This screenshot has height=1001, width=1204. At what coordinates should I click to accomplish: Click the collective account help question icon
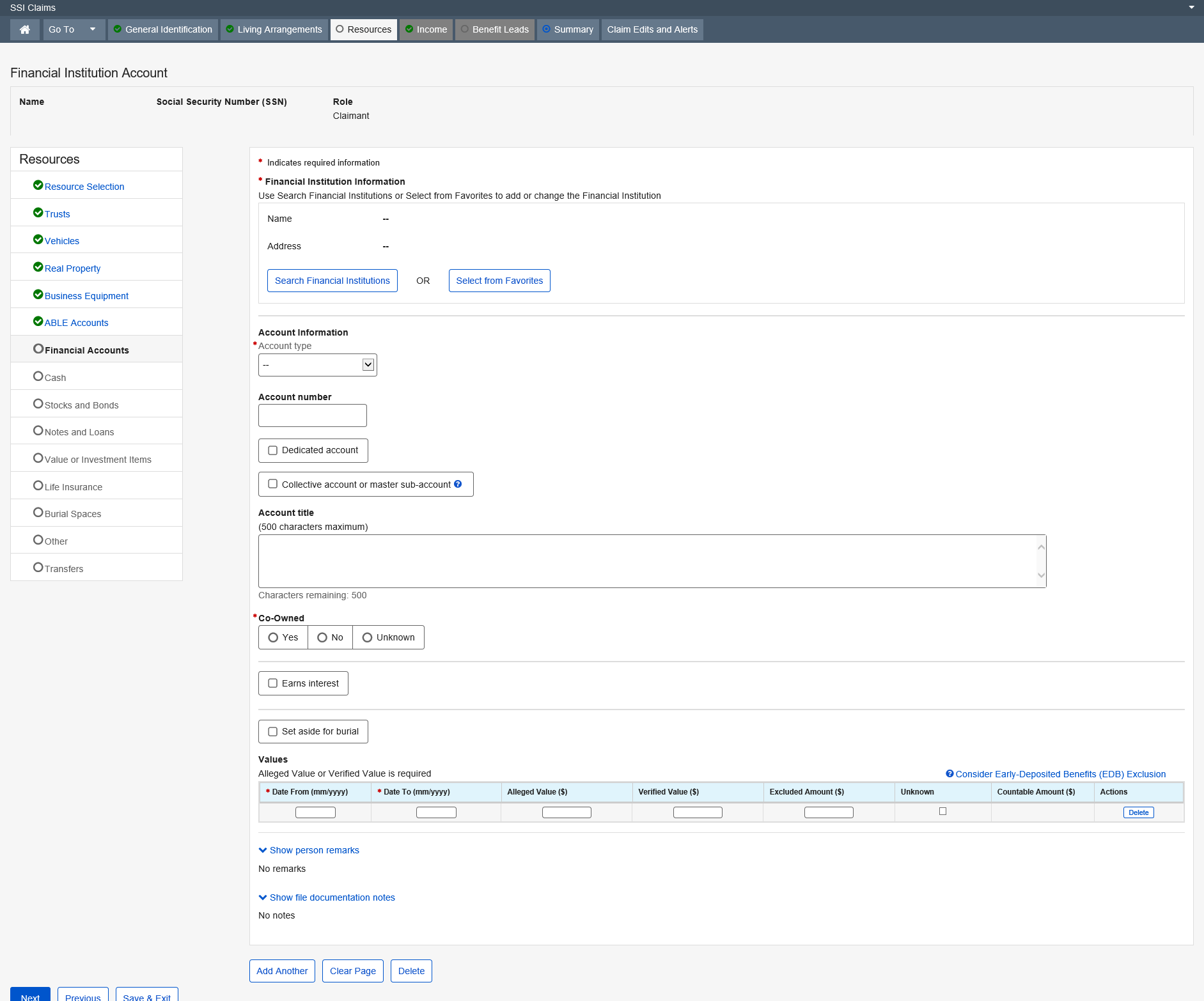(458, 484)
